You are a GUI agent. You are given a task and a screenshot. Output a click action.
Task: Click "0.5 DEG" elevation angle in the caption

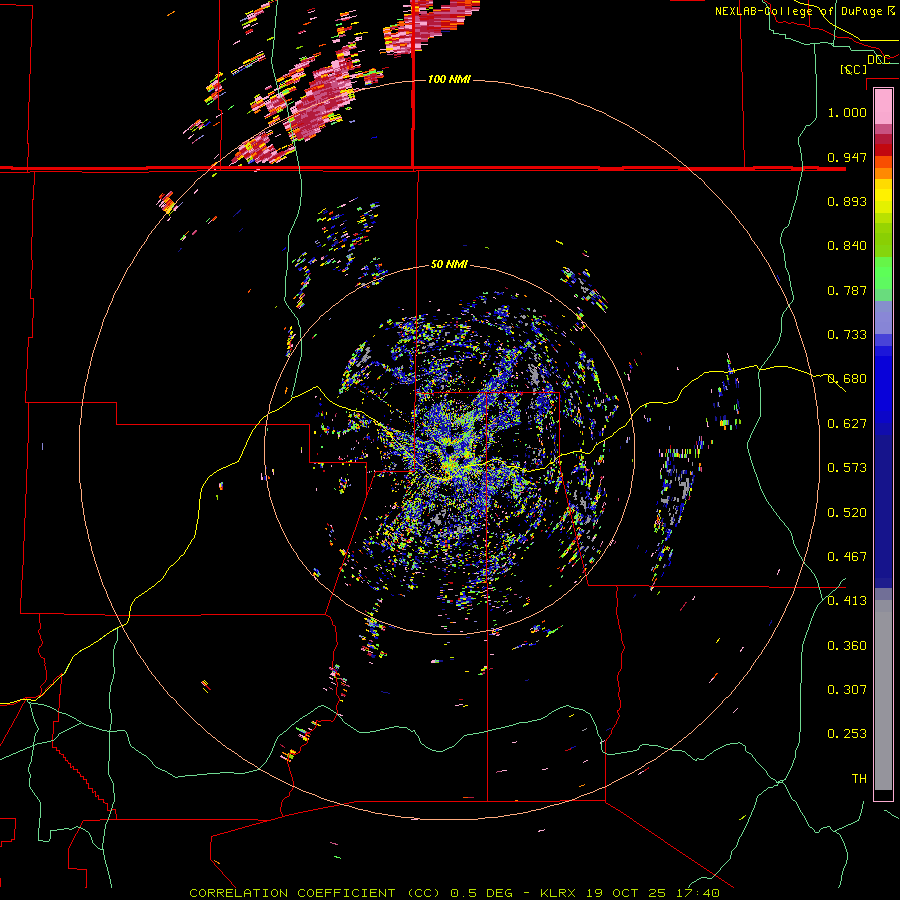click(482, 893)
